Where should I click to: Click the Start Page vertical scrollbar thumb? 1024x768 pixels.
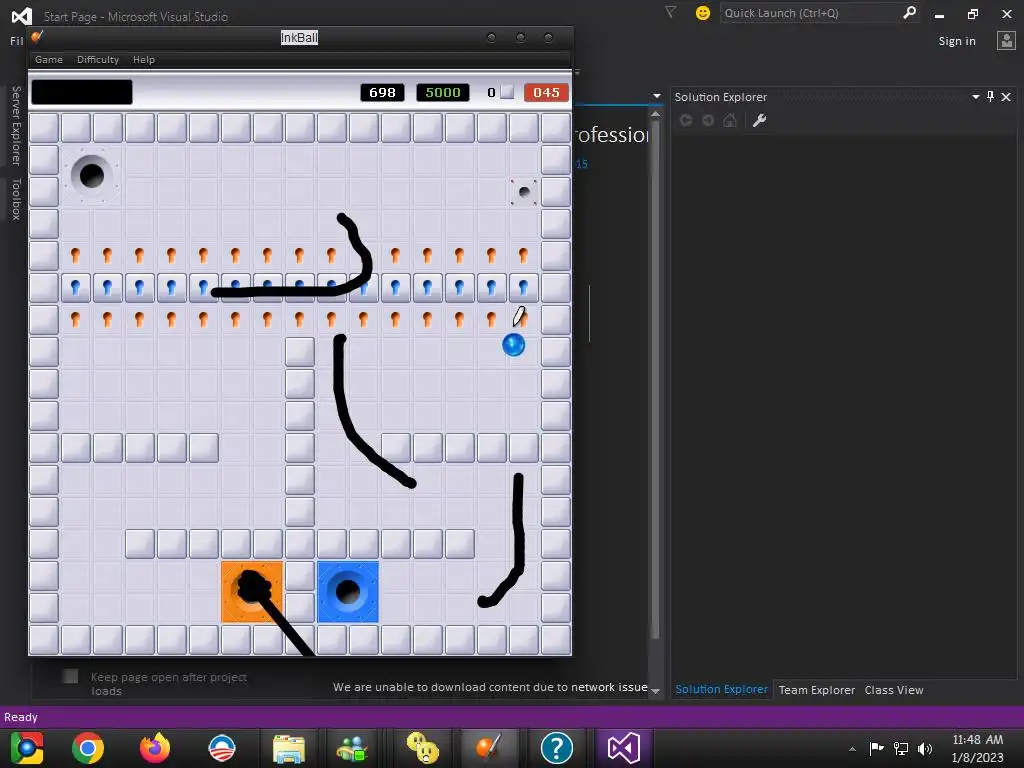point(655,379)
